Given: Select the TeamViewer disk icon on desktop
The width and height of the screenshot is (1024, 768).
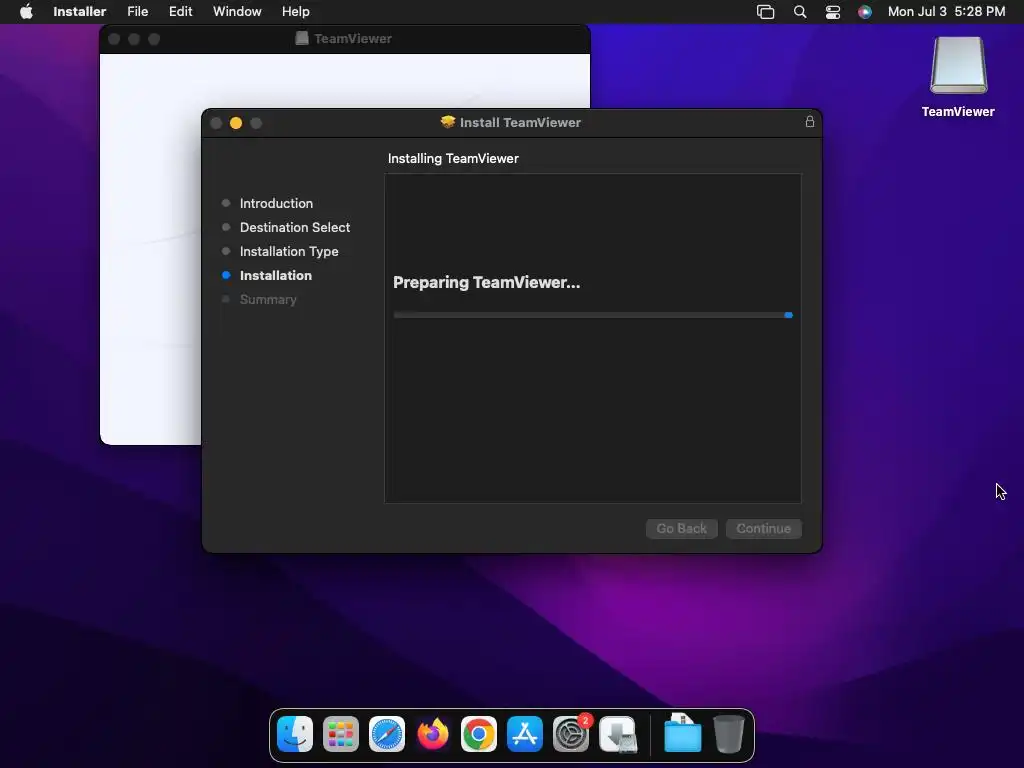Looking at the screenshot, I should point(958,65).
